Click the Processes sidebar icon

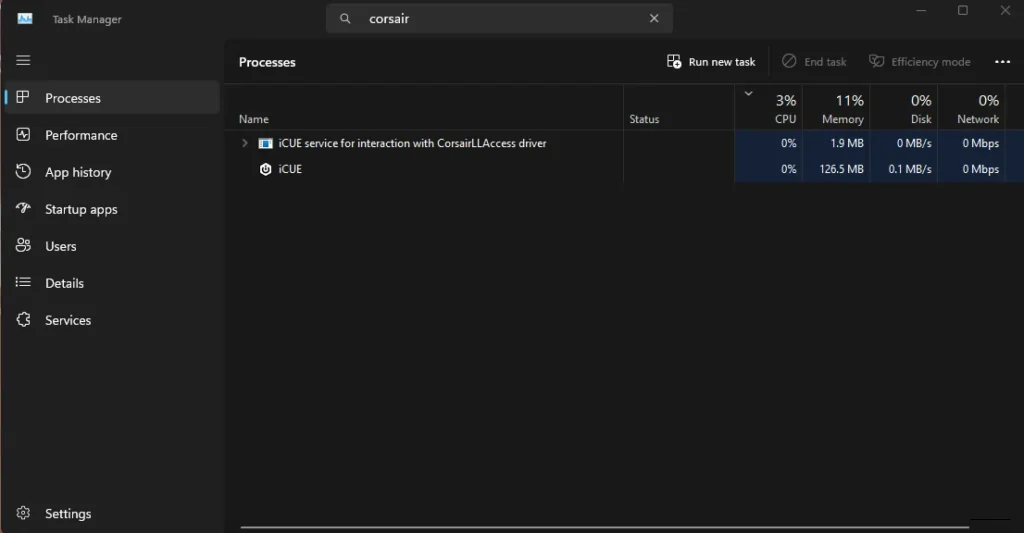pos(23,97)
